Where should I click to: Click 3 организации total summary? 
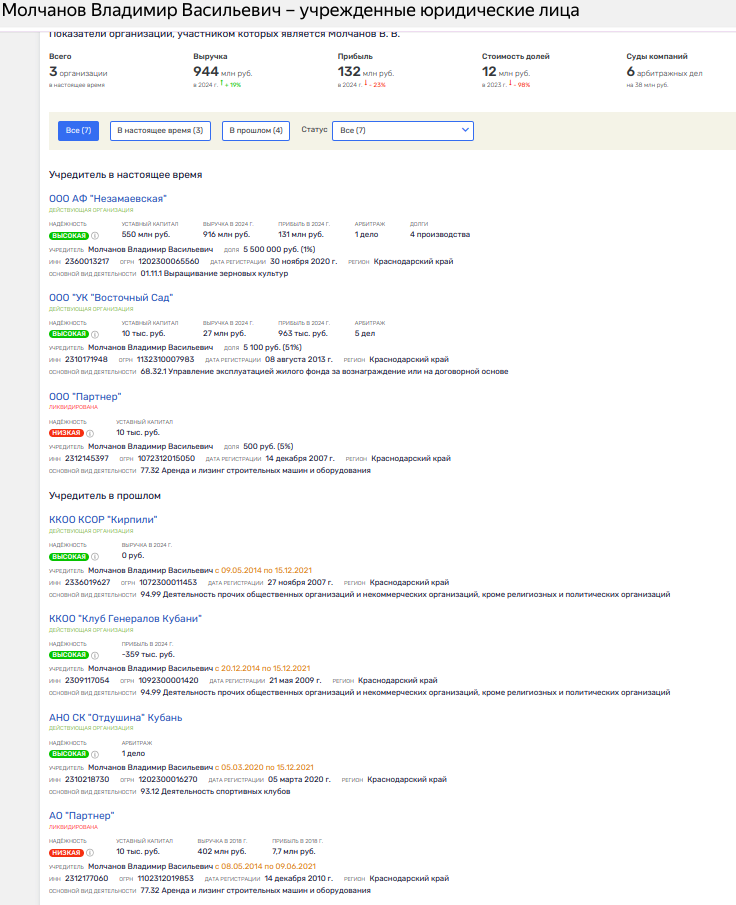click(78, 72)
